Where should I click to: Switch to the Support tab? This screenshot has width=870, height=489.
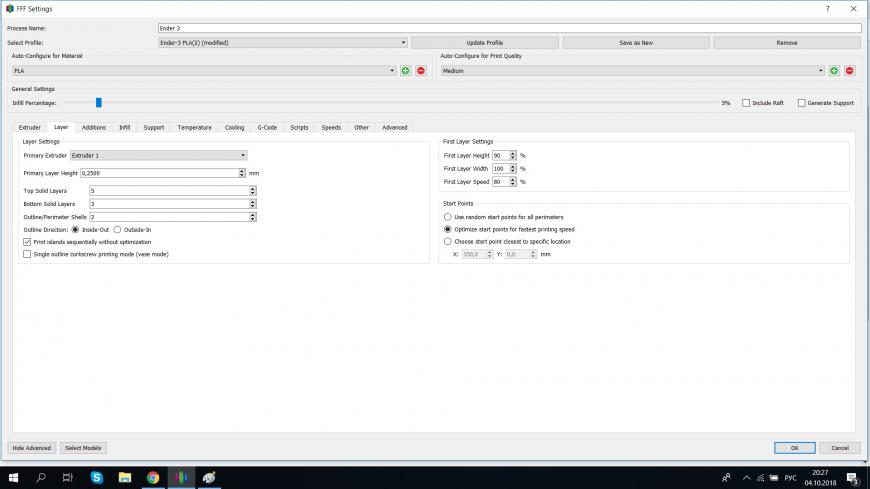pos(154,128)
